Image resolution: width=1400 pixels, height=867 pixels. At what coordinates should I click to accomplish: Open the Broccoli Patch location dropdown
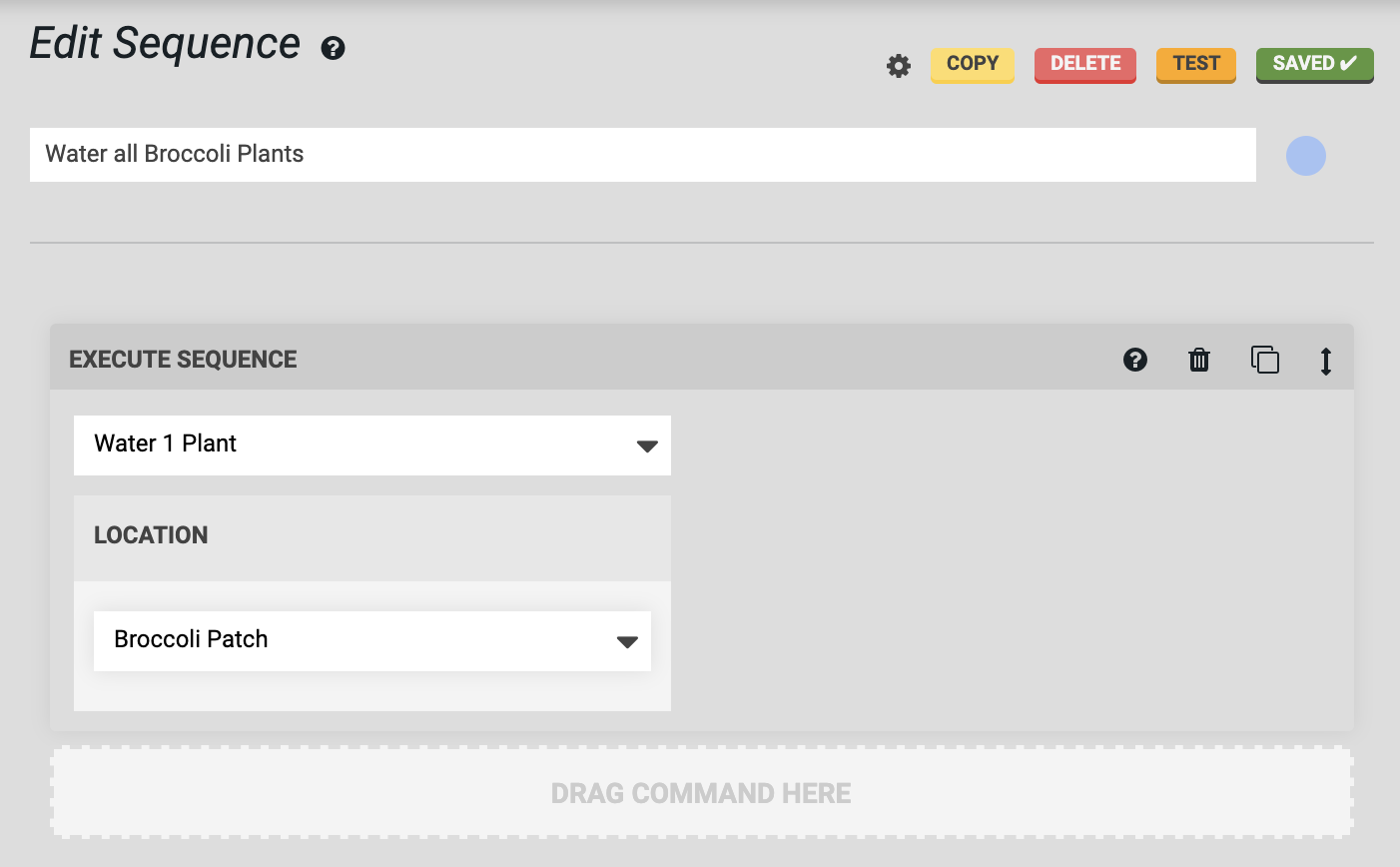coord(371,641)
